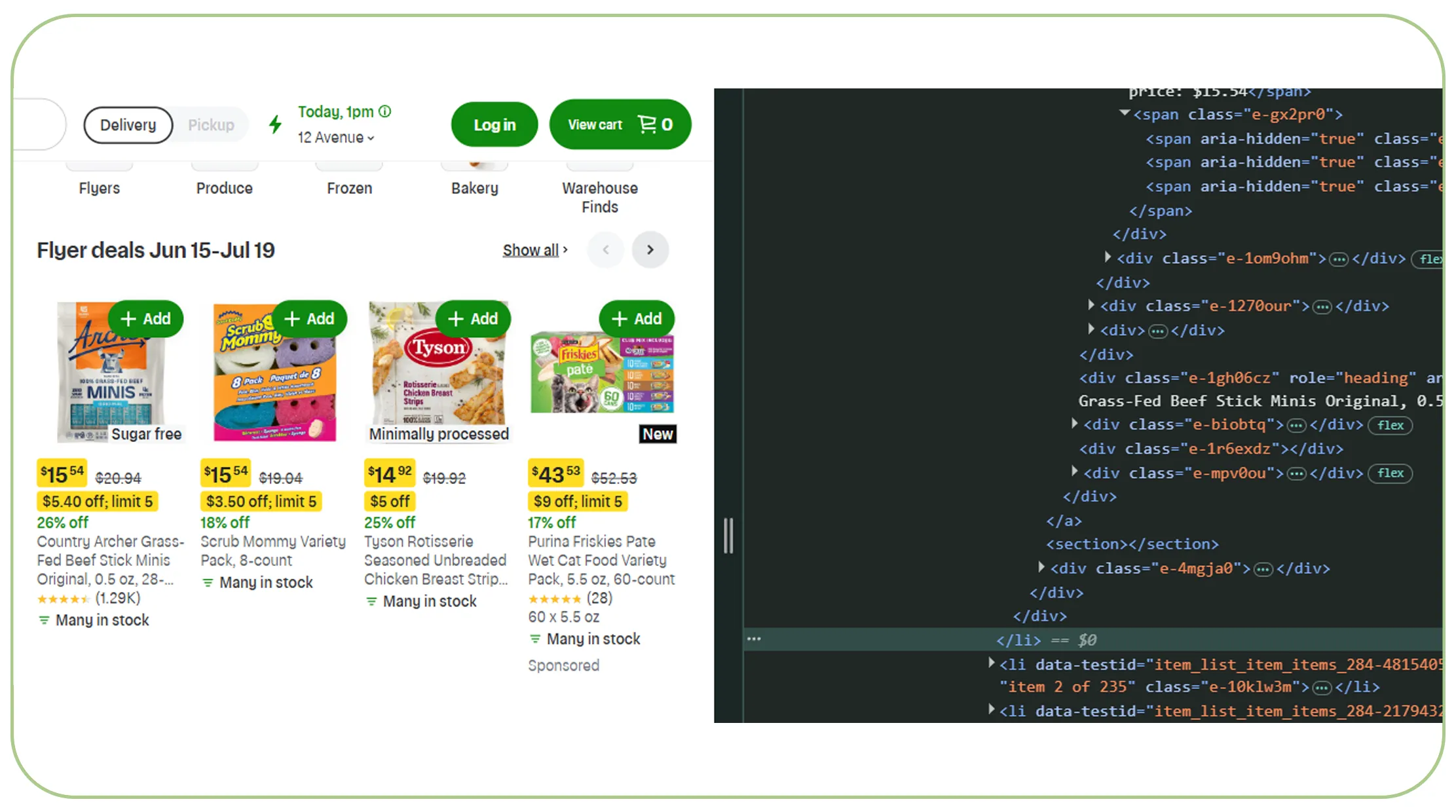Screen dimensions: 1456x812
Task: Collapse the span class e-gx2pr0 node
Action: point(1125,113)
